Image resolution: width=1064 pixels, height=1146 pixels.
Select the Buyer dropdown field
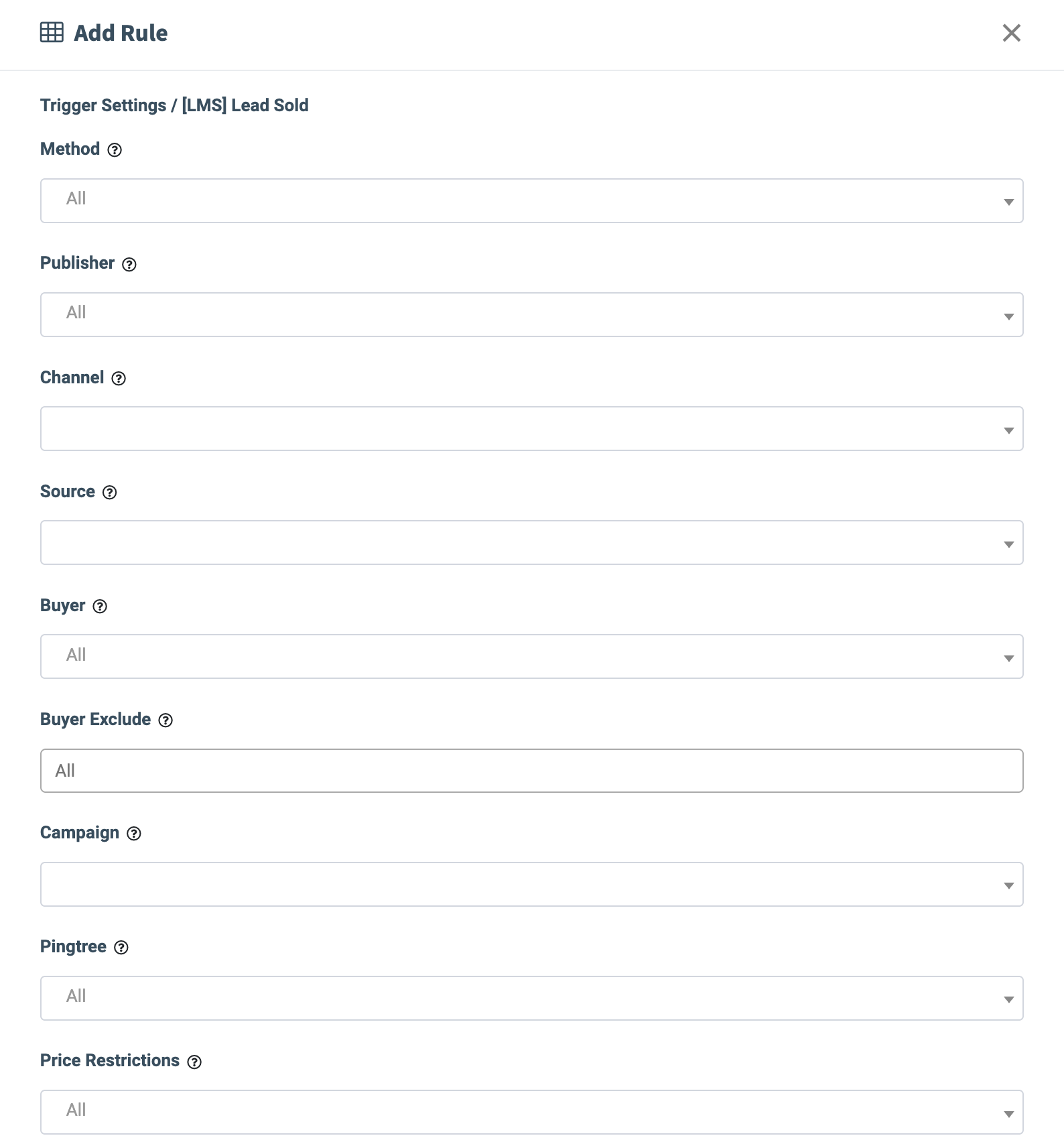point(532,656)
